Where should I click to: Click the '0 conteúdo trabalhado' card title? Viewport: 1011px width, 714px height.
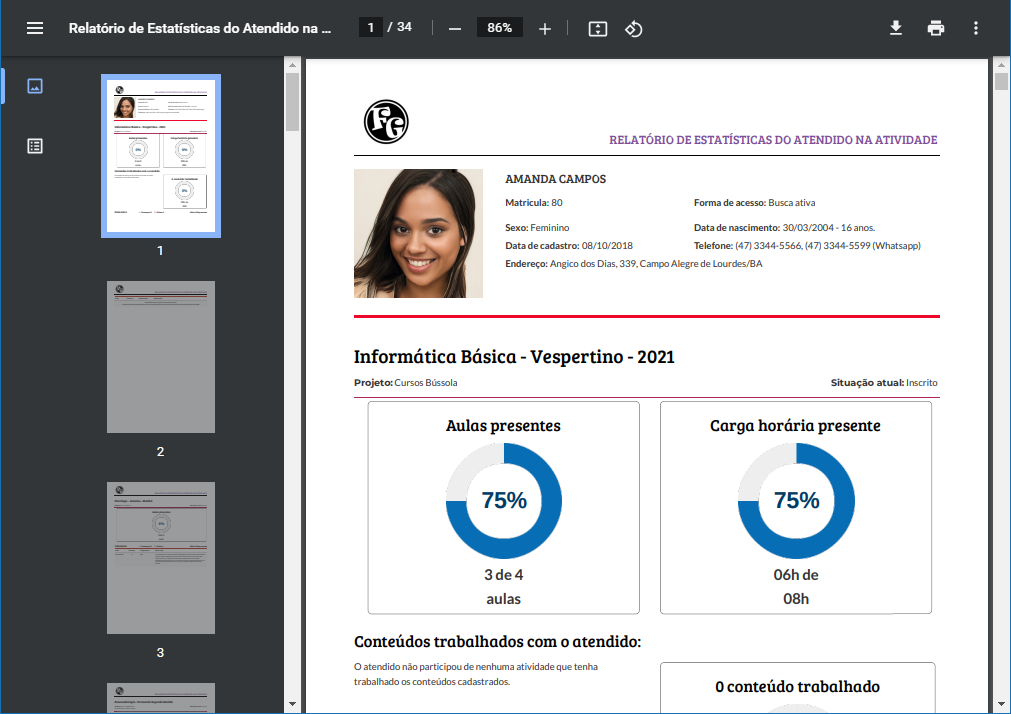click(x=798, y=687)
